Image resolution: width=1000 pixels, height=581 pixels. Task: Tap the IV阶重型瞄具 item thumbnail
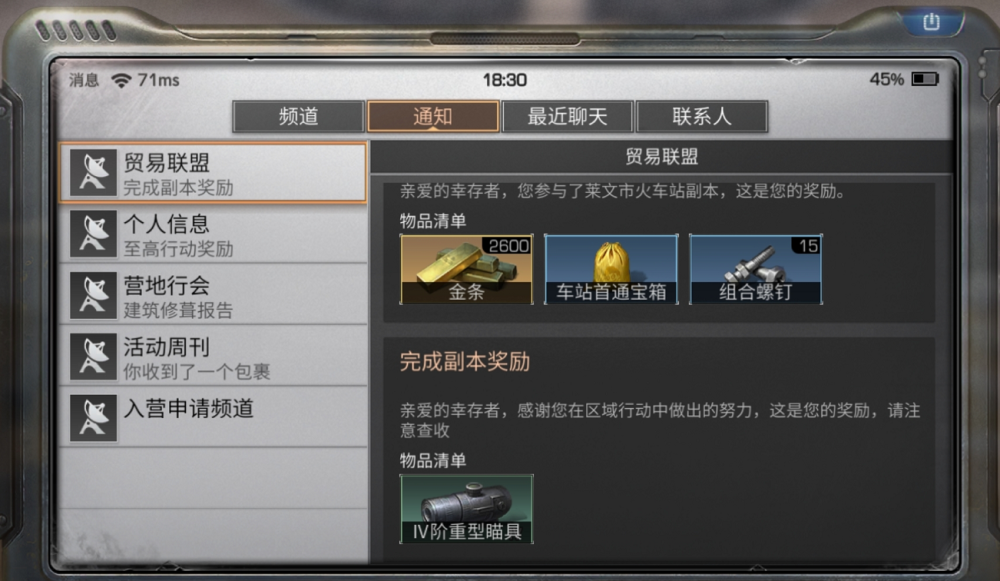tap(466, 509)
